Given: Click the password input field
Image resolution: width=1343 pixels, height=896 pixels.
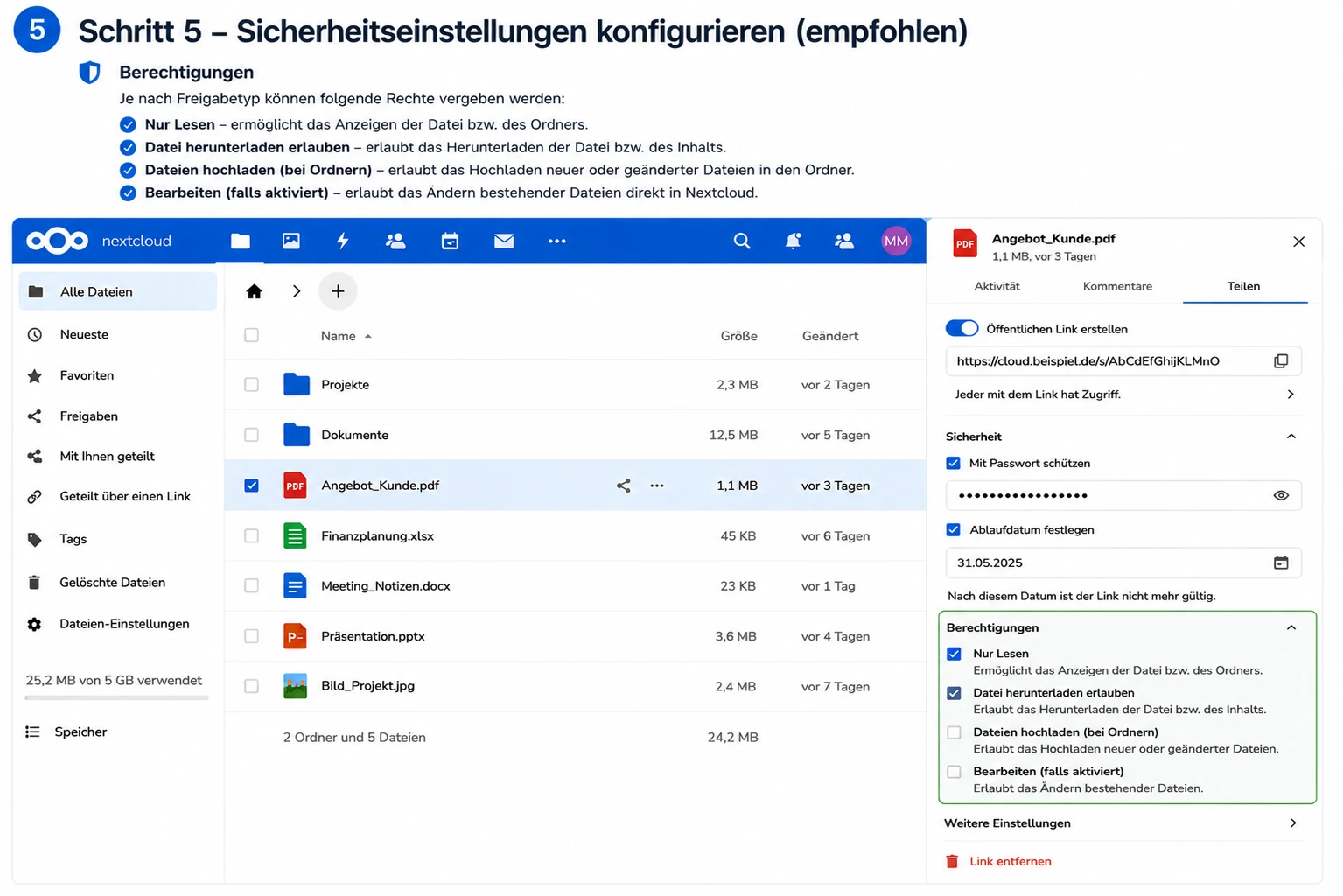Looking at the screenshot, I should point(1123,495).
